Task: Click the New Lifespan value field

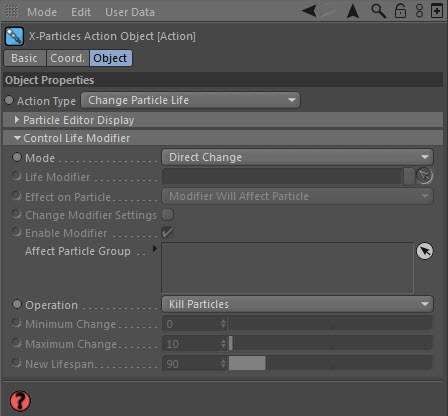Action: click(x=191, y=364)
